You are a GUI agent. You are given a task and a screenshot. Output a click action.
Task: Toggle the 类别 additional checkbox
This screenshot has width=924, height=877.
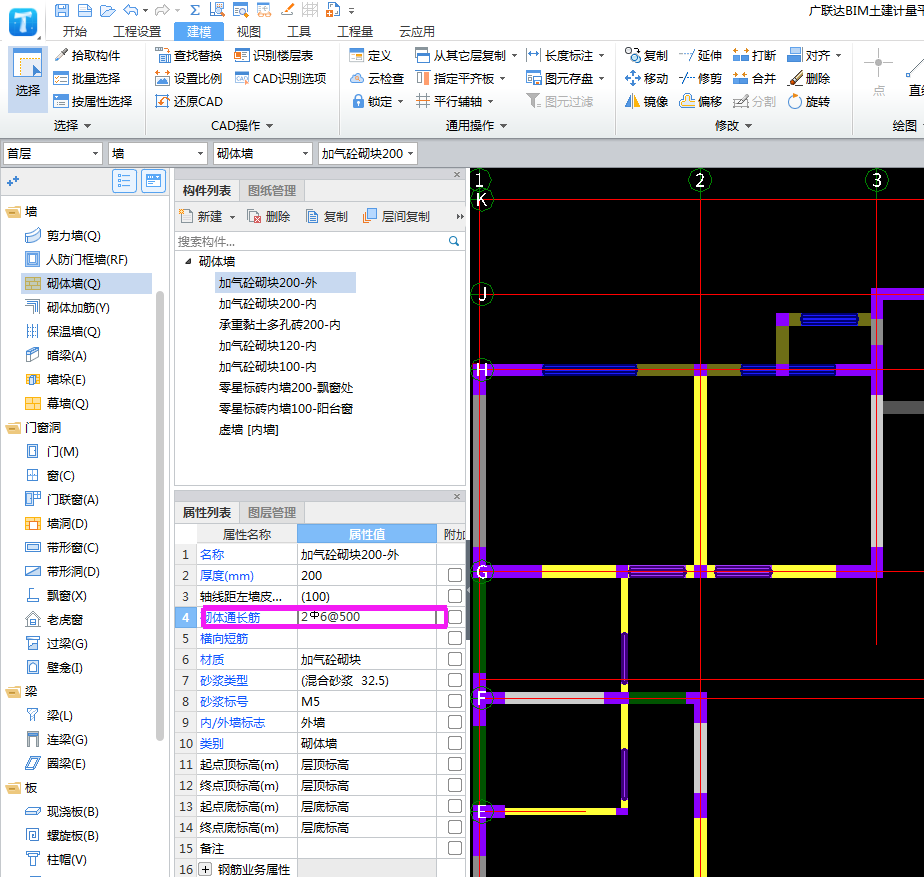pos(454,743)
